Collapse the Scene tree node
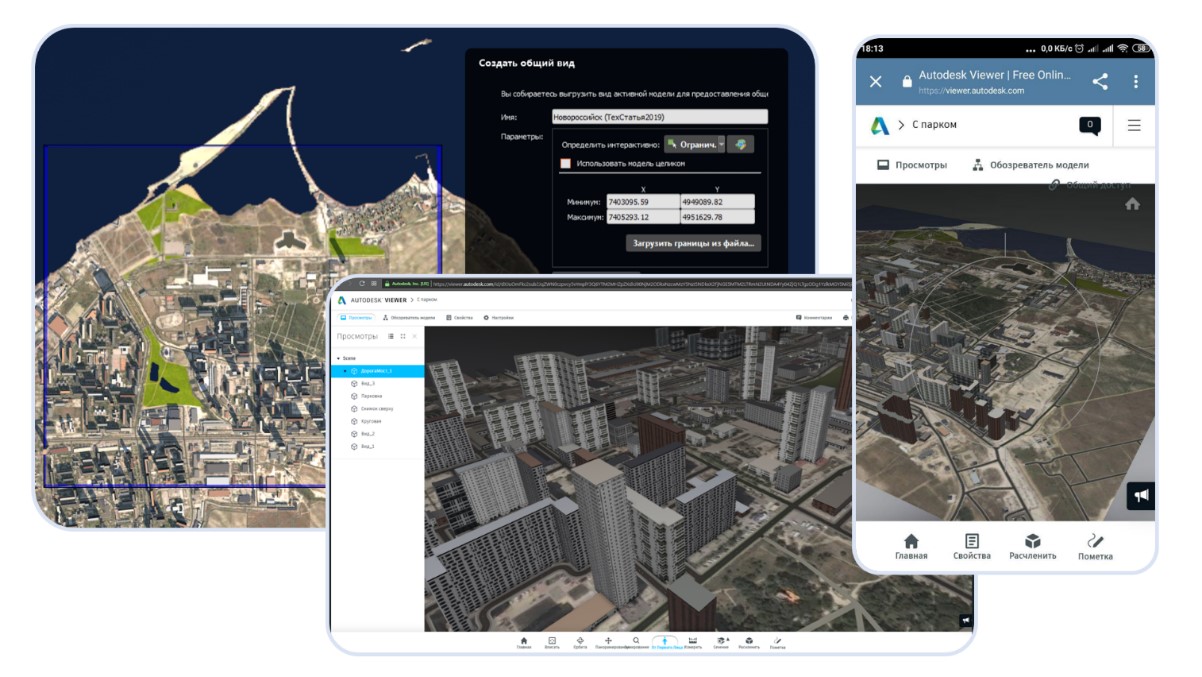This screenshot has width=1202, height=677. point(339,358)
